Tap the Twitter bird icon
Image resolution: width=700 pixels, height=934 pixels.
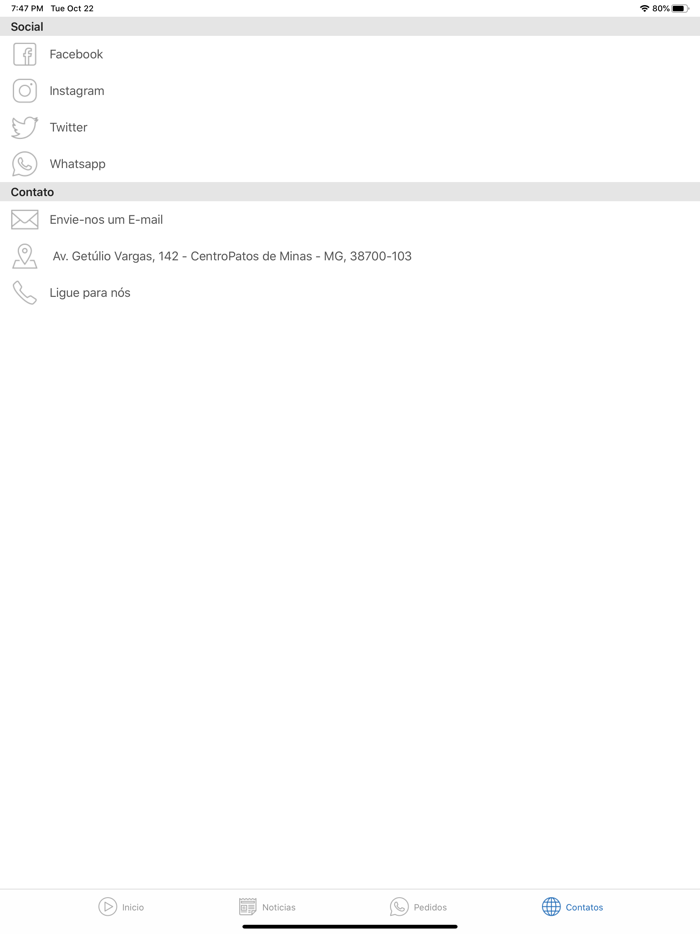click(x=24, y=127)
